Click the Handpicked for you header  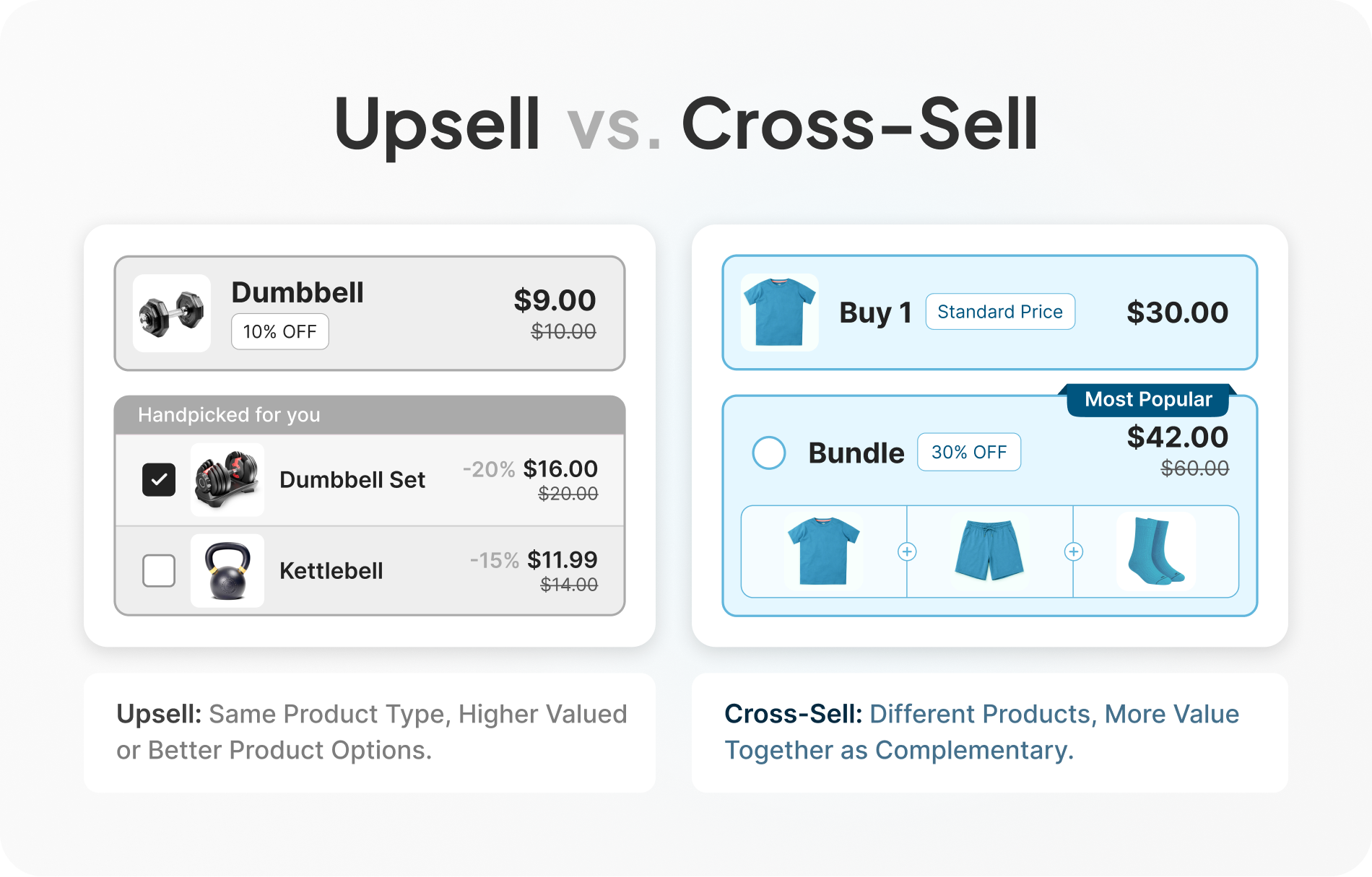tap(370, 415)
